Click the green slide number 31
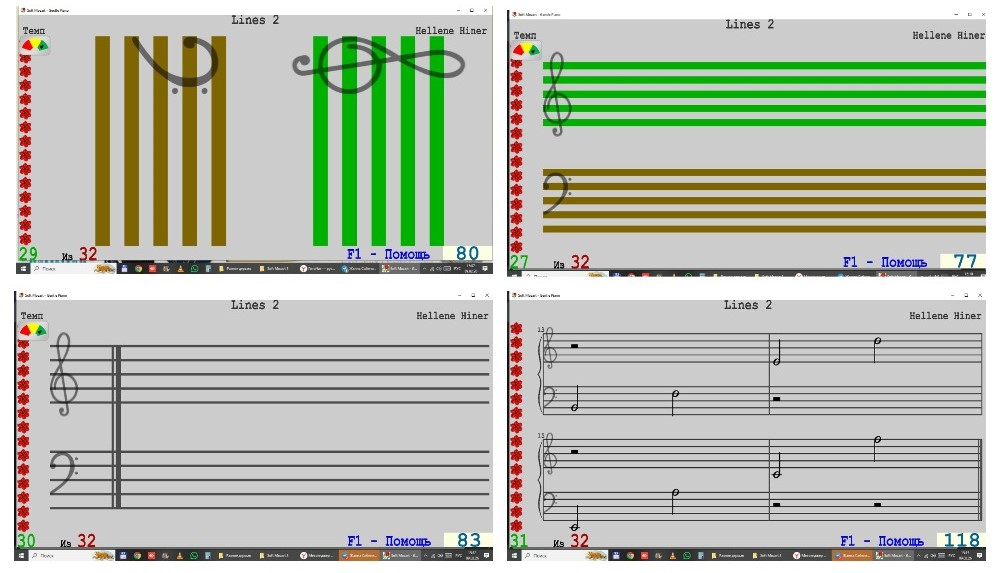1000x573 pixels. point(518,541)
